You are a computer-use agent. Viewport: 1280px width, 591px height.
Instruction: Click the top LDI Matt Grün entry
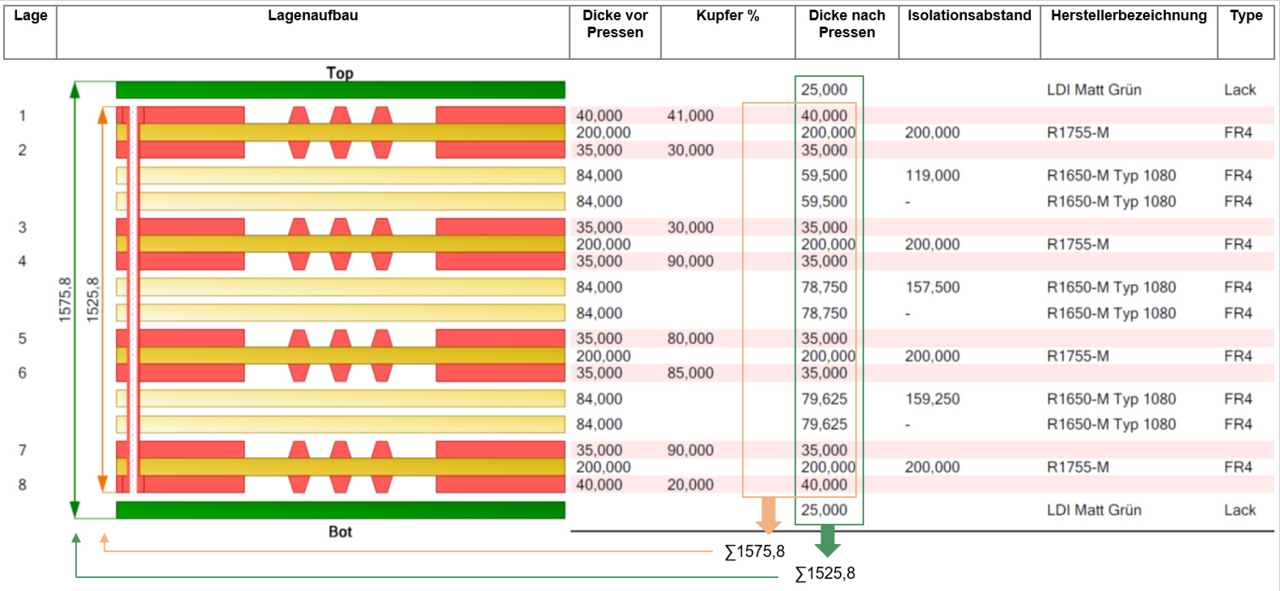(1094, 90)
